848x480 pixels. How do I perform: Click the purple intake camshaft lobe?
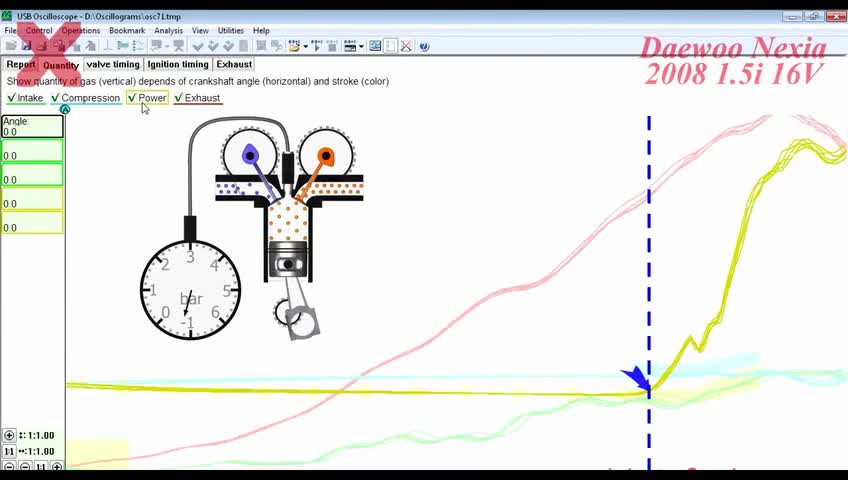point(250,156)
